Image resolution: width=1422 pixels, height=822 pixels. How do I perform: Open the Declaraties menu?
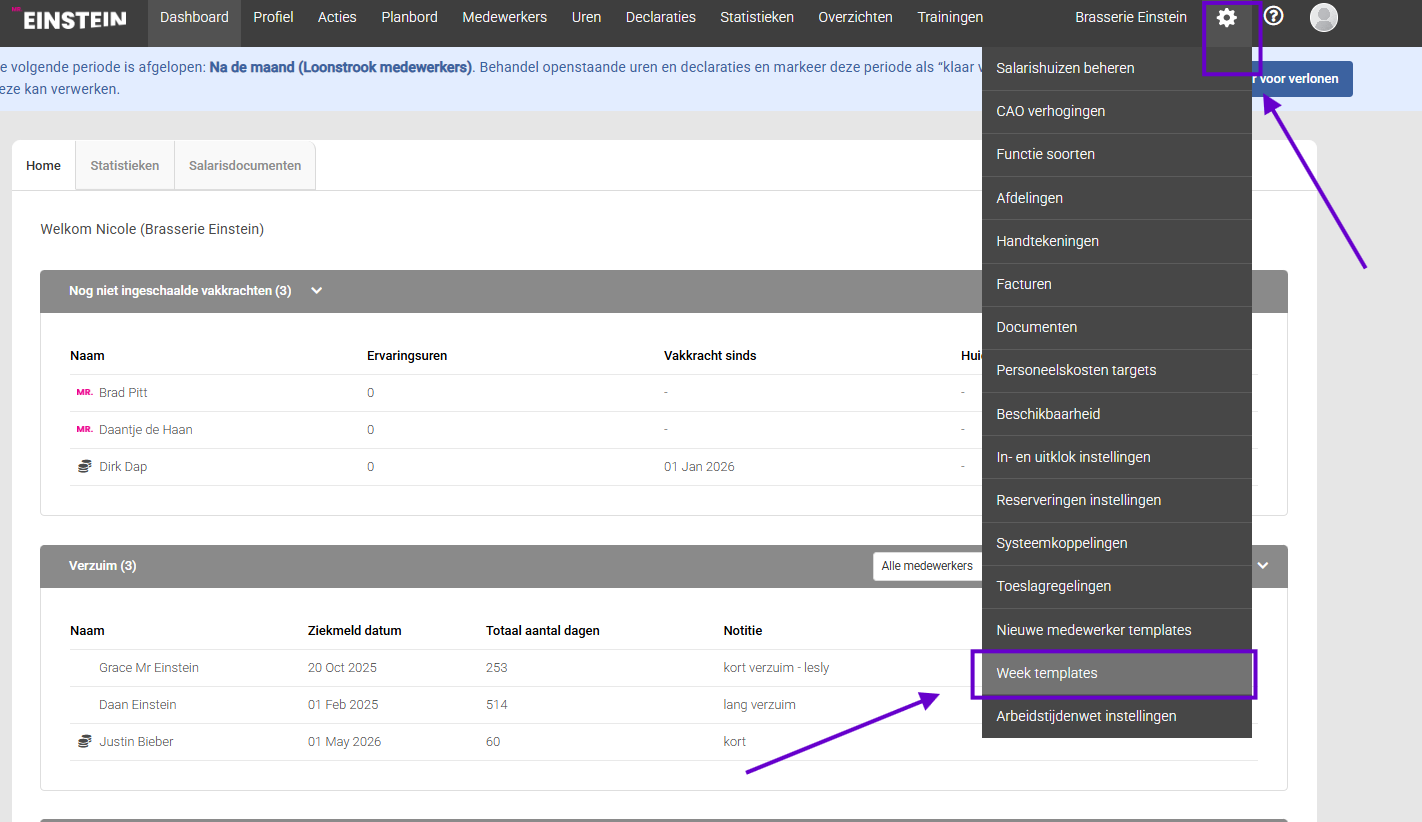pos(660,17)
